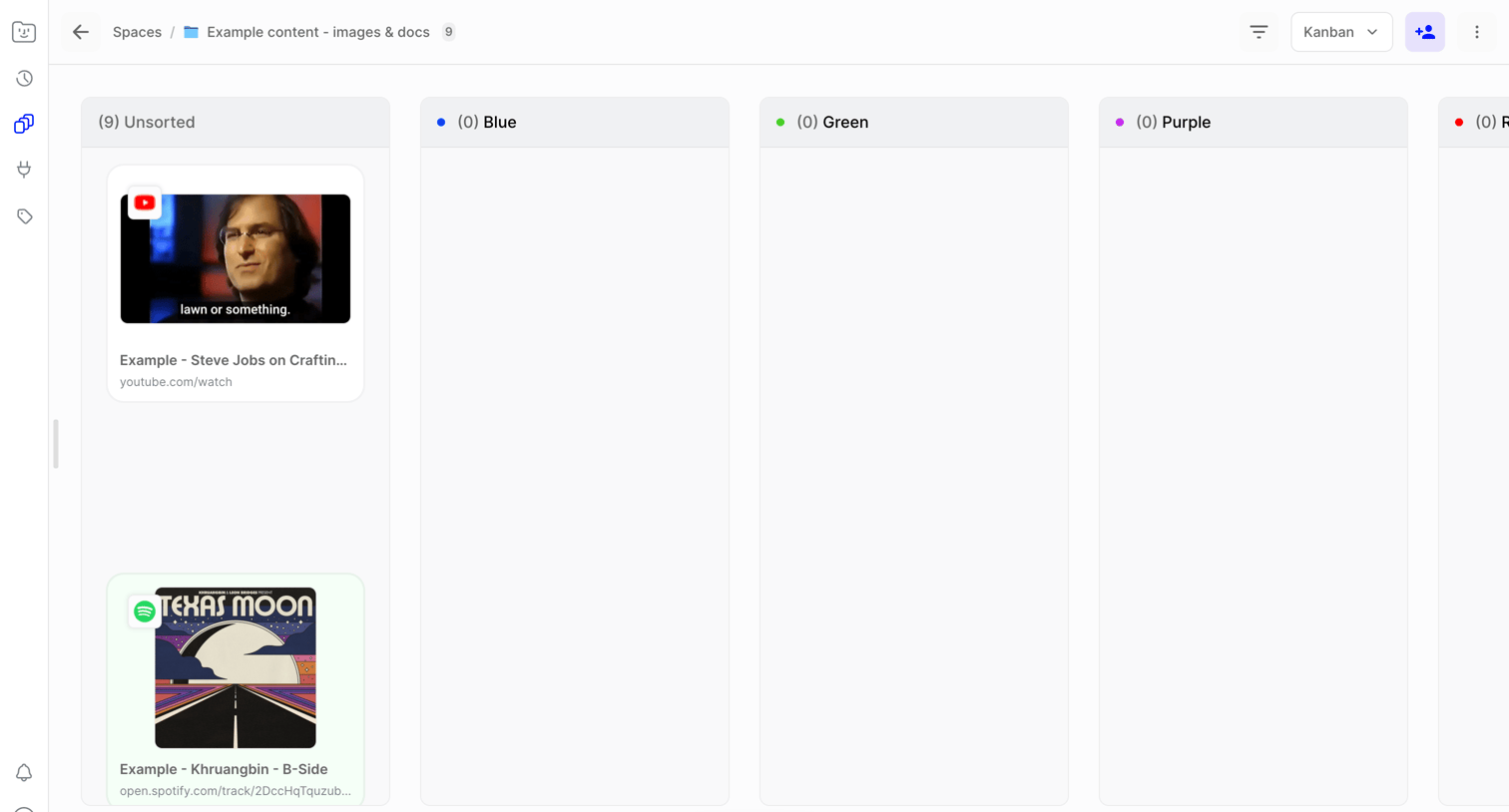Open the integrations plug sidebar icon
The width and height of the screenshot is (1509, 812).
pos(24,170)
